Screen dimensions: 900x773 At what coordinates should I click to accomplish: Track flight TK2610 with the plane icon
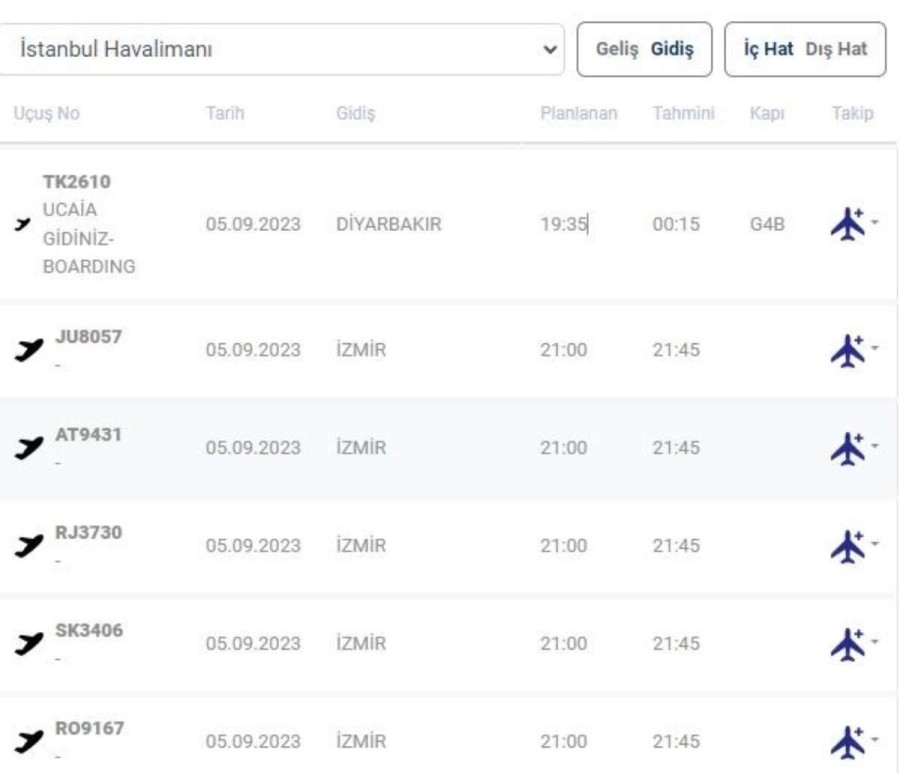[848, 225]
